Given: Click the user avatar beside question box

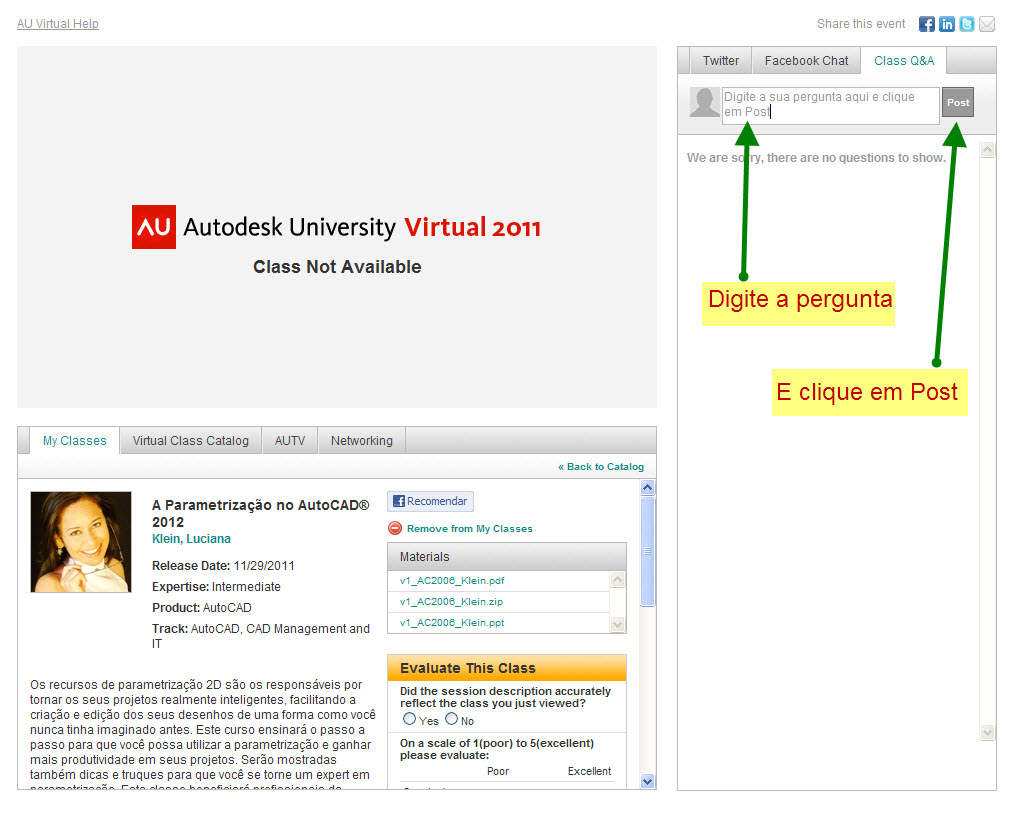Looking at the screenshot, I should coord(705,102).
